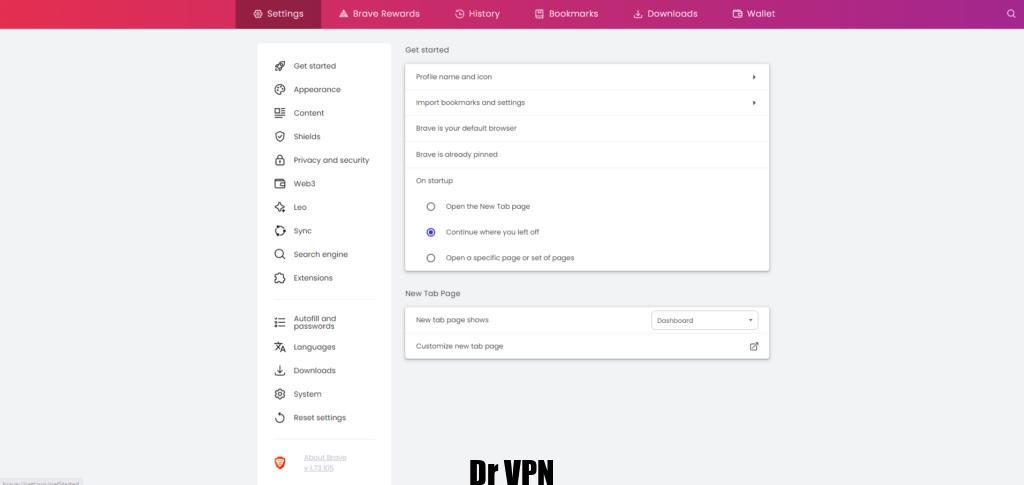Click the Sync icon in sidebar

[280, 231]
